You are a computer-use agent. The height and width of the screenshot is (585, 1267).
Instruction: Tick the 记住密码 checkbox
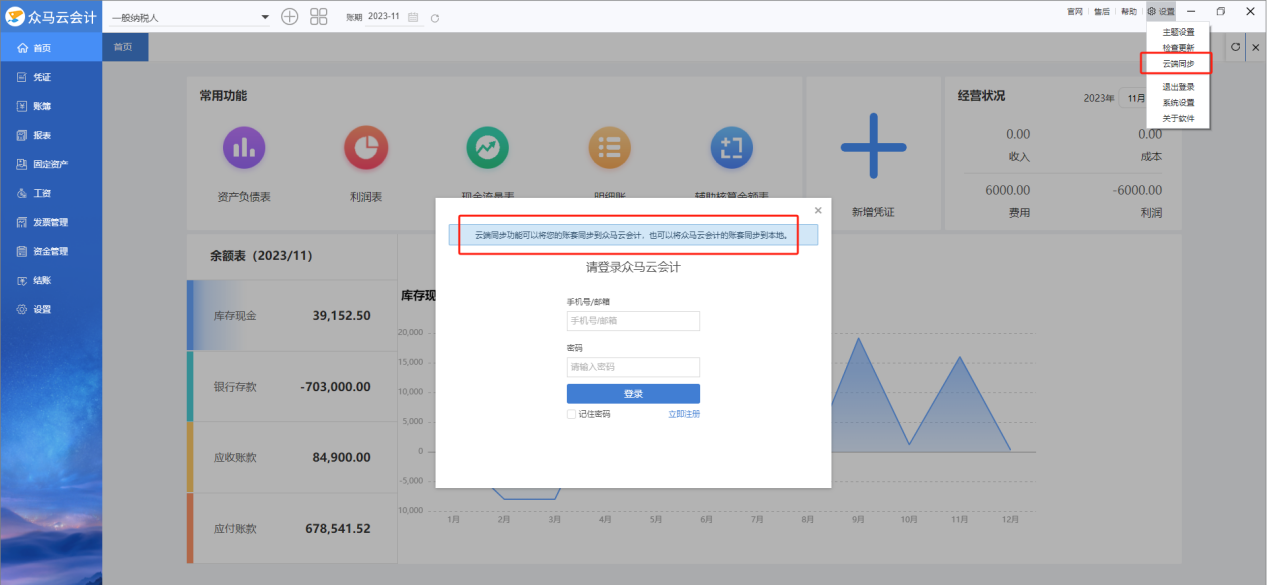571,414
